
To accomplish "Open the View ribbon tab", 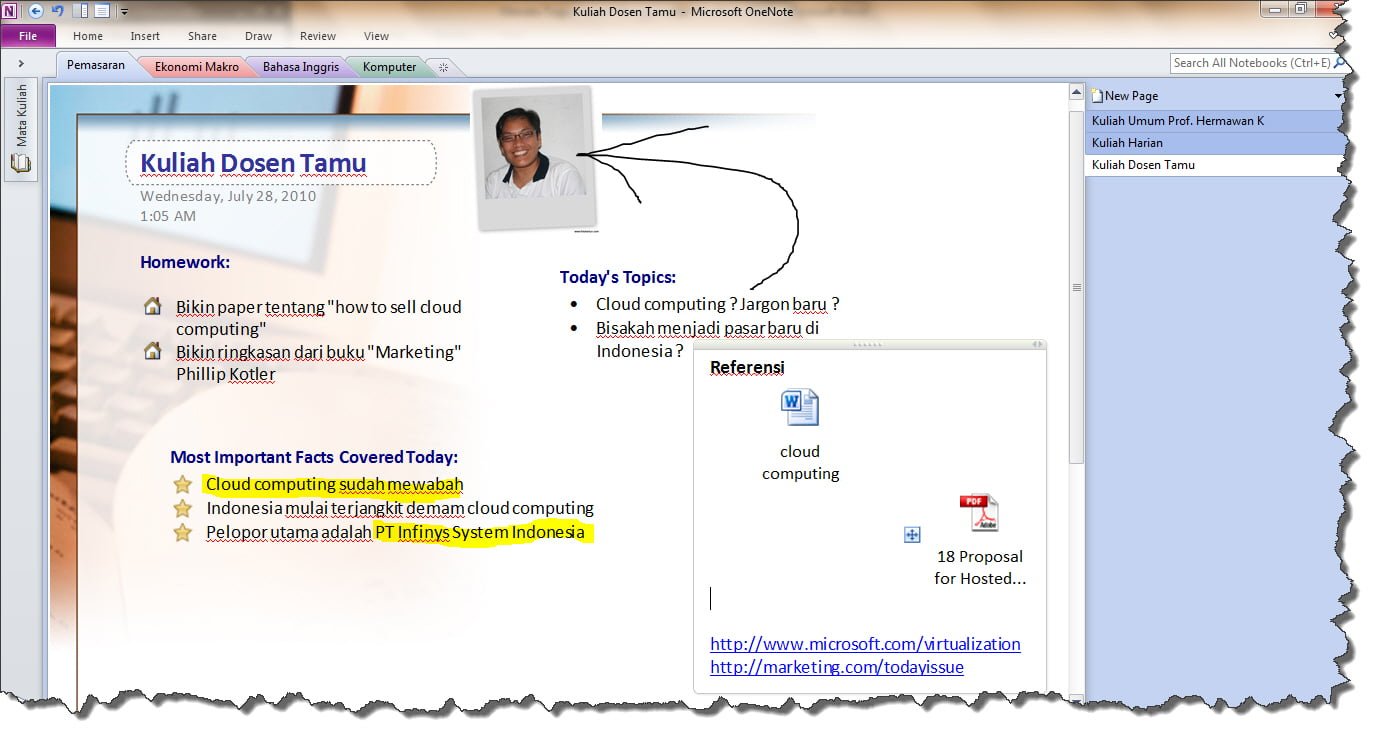I will pos(376,36).
